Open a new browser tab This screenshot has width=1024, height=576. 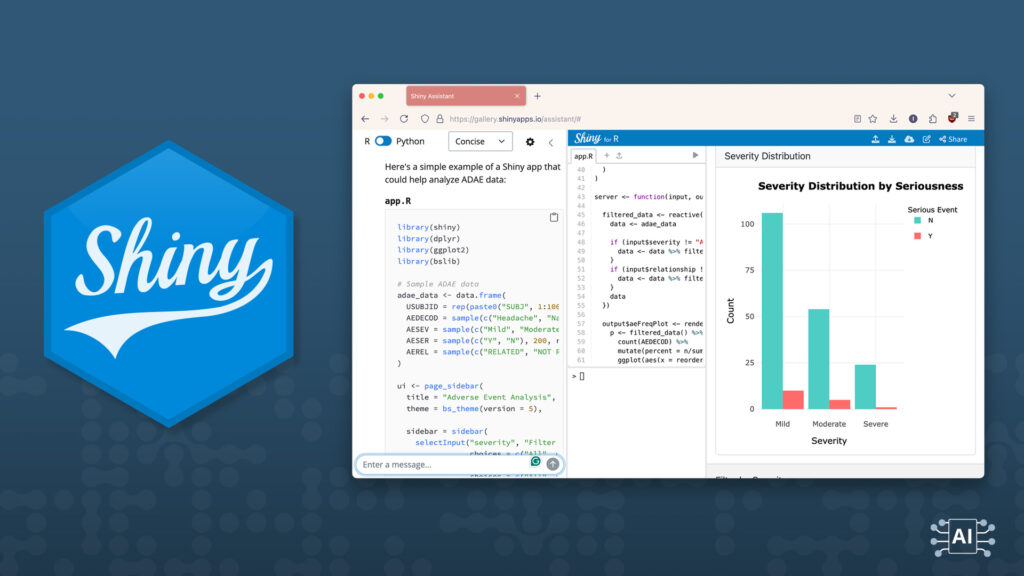(537, 96)
